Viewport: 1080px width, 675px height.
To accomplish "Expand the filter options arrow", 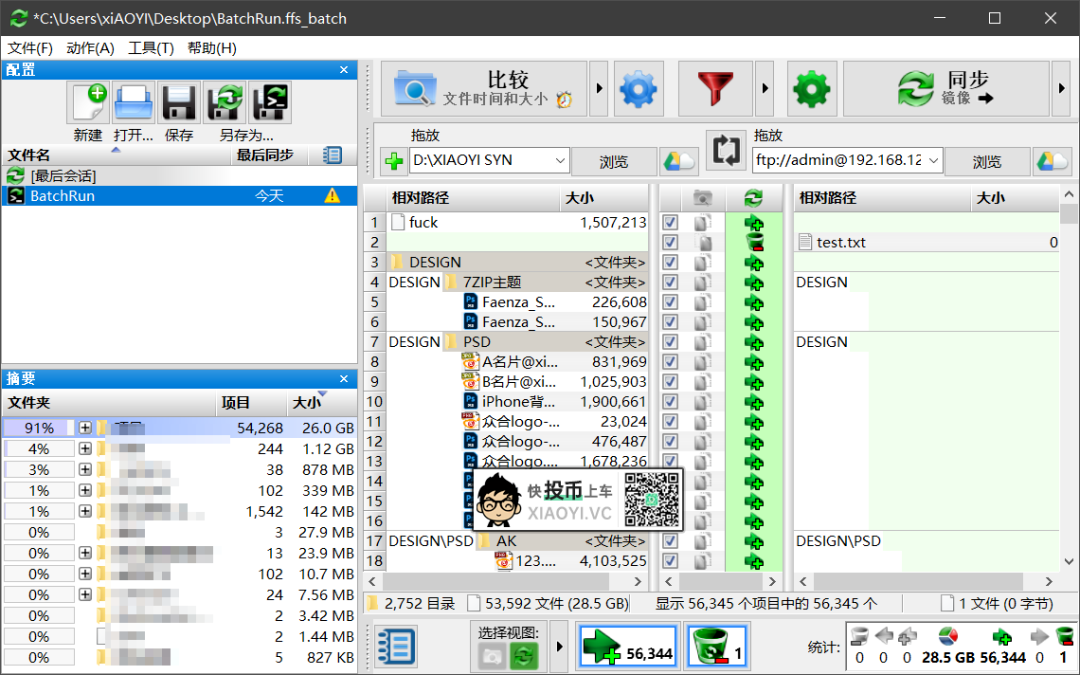I will click(765, 89).
